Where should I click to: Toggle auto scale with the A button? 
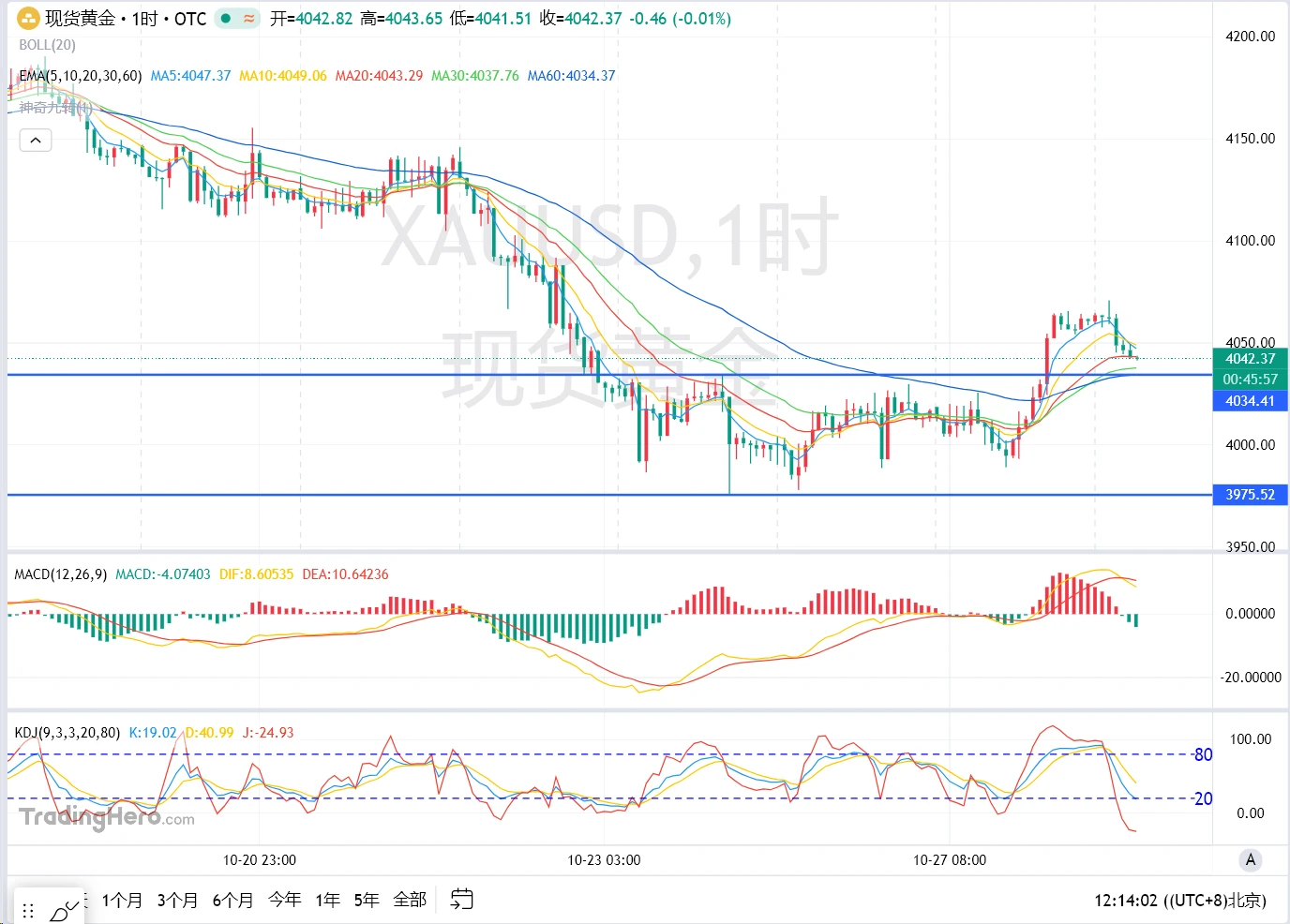[1250, 860]
